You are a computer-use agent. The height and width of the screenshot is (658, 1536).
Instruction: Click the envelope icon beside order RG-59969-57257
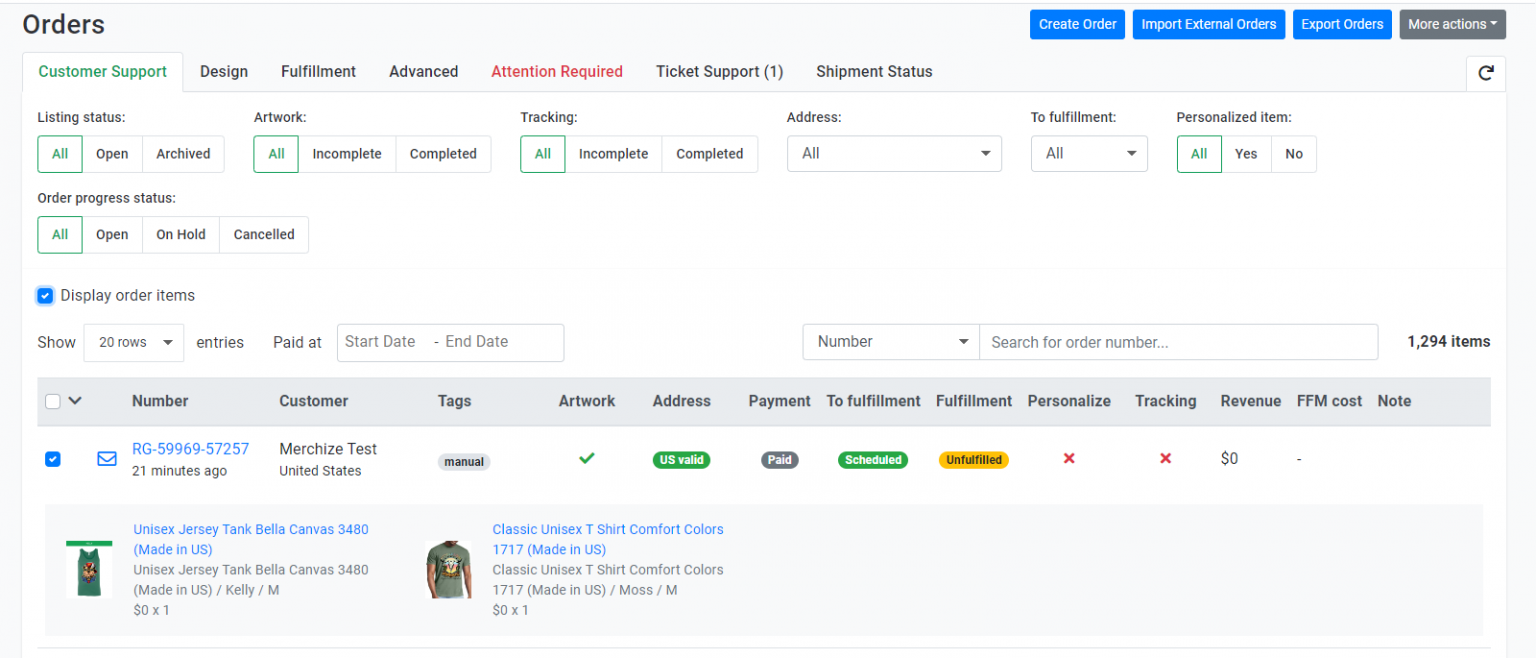pyautogui.click(x=106, y=459)
